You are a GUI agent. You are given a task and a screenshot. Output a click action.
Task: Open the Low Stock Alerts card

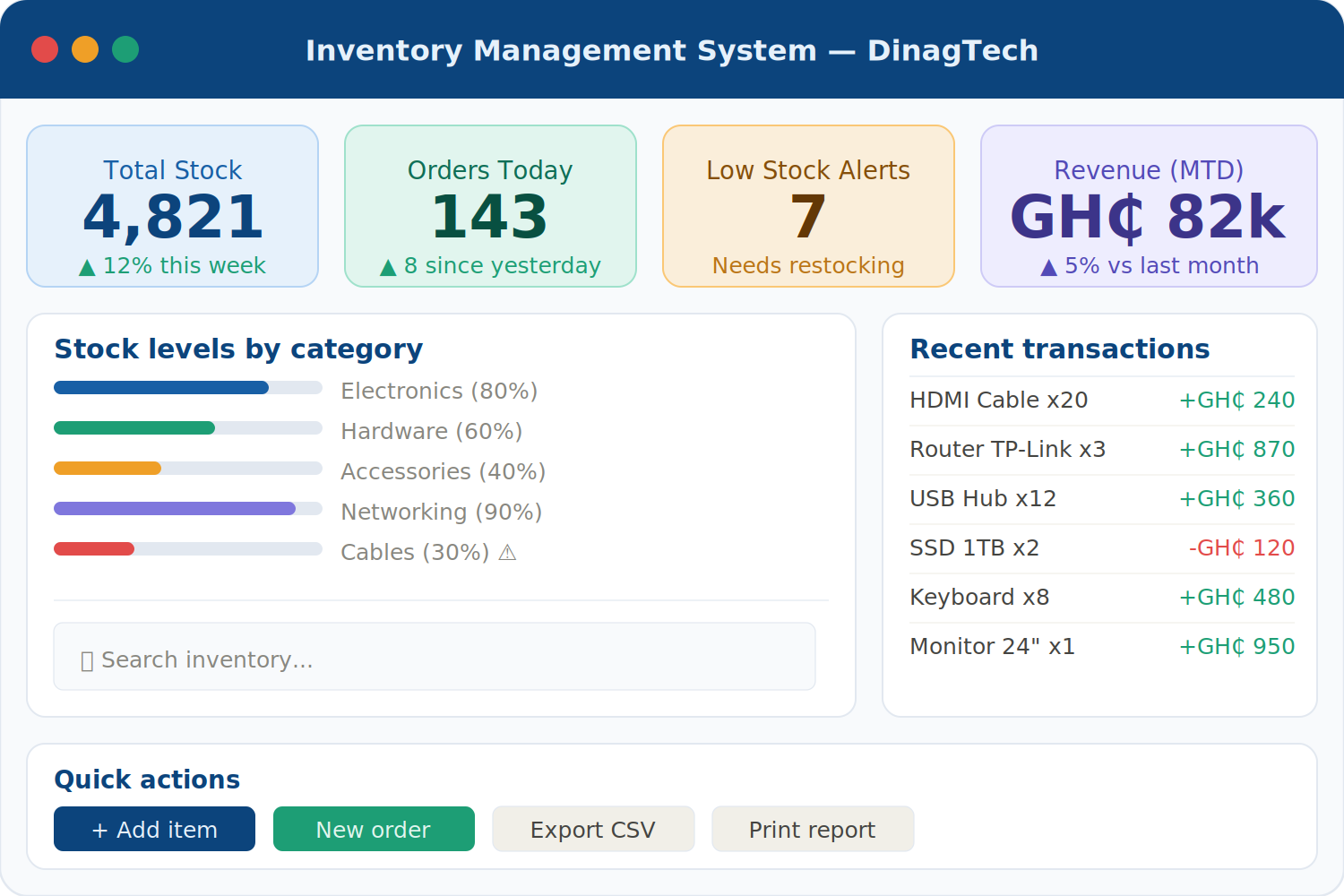[x=808, y=206]
